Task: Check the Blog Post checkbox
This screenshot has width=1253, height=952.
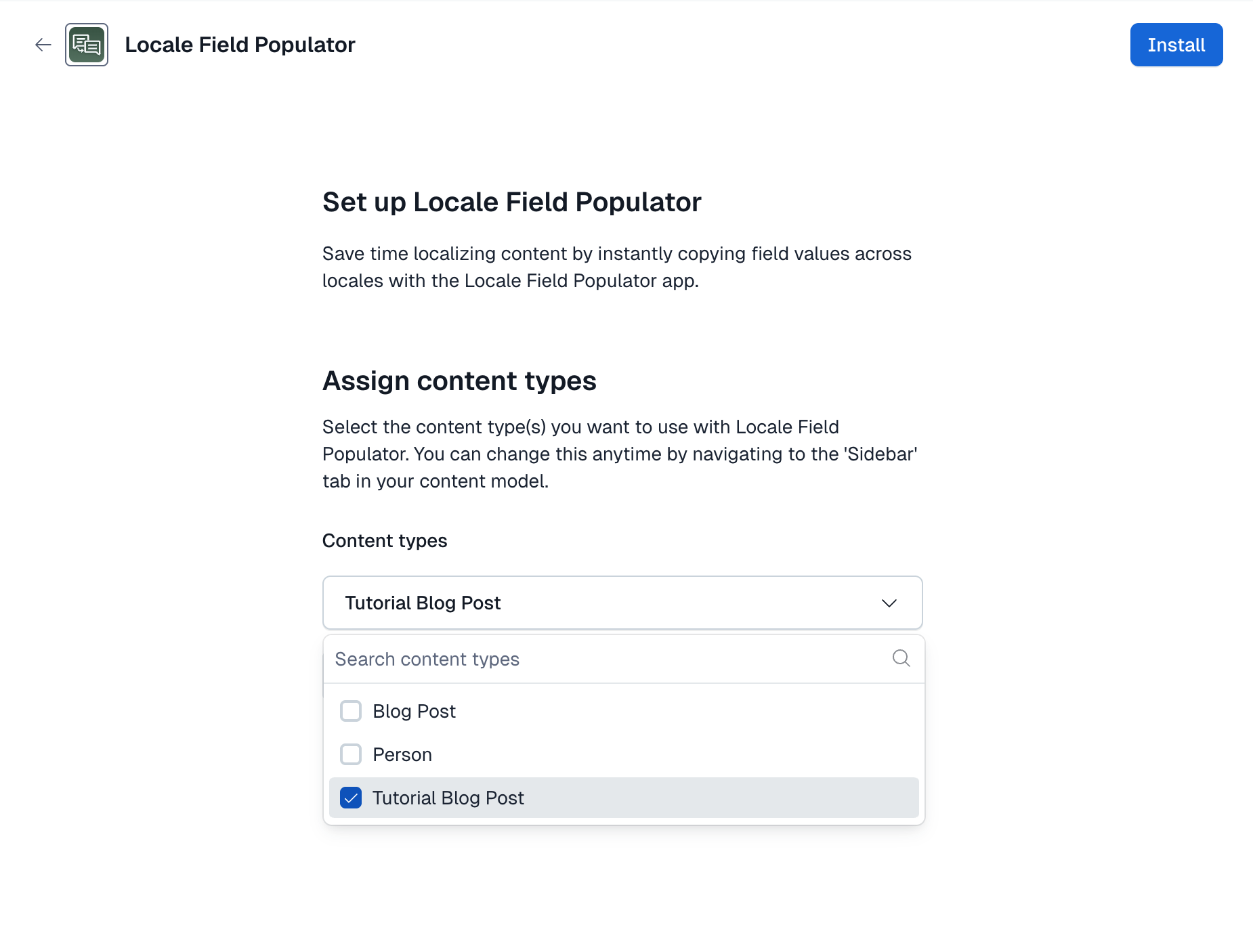Action: [351, 711]
